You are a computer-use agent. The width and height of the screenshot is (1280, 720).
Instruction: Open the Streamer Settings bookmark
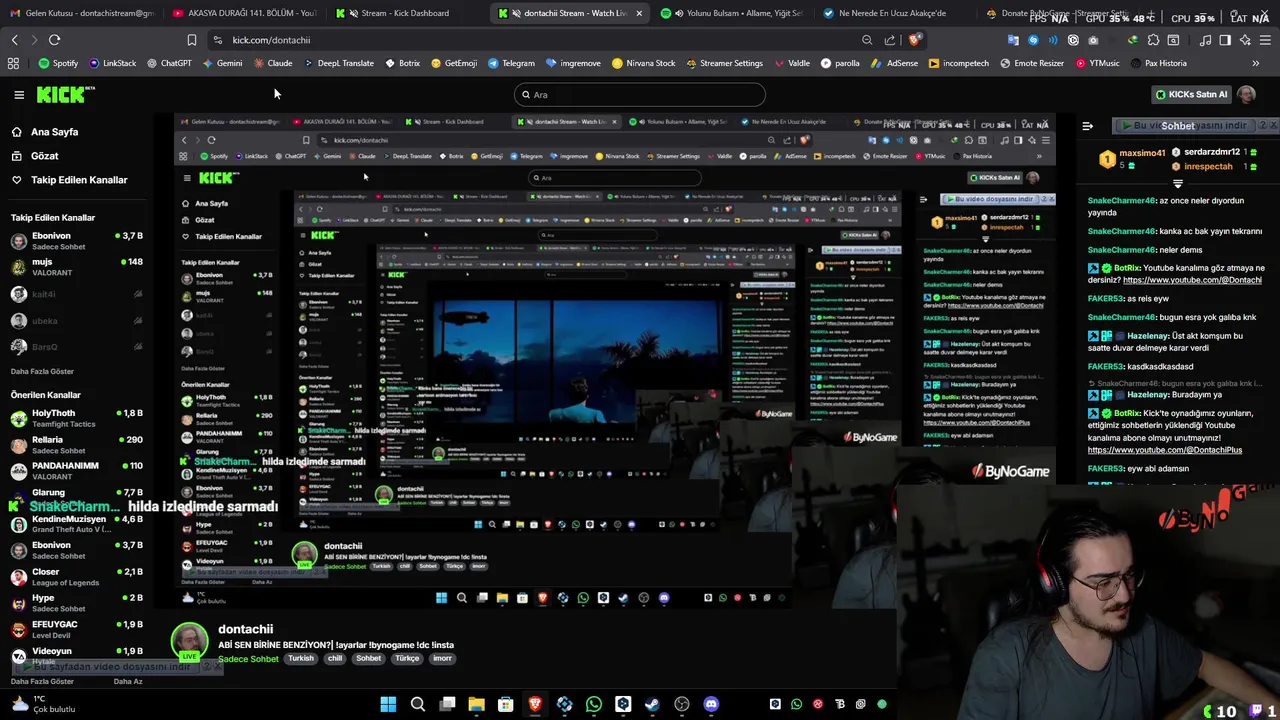tap(724, 63)
